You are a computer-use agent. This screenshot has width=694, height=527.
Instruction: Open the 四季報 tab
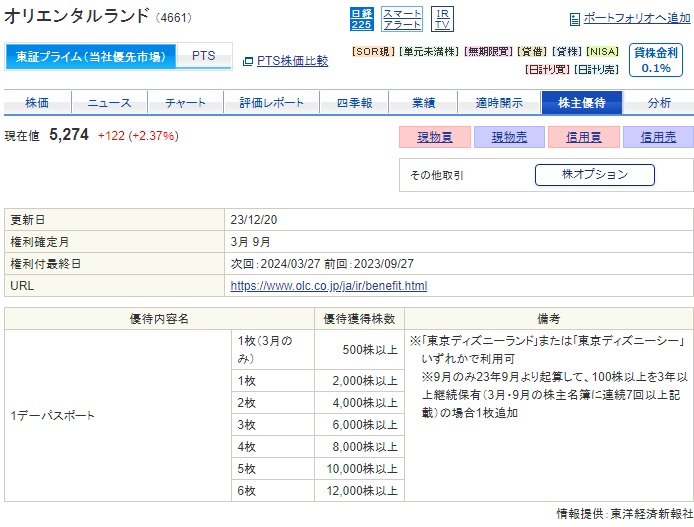pyautogui.click(x=354, y=103)
